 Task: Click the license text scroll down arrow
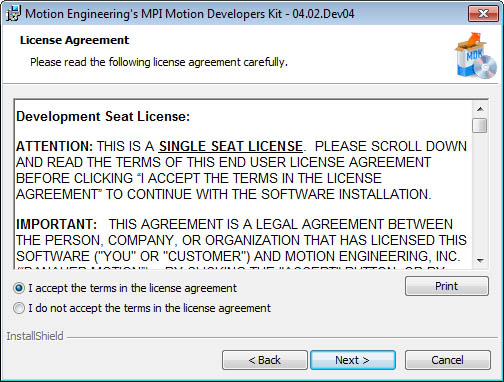click(x=480, y=260)
